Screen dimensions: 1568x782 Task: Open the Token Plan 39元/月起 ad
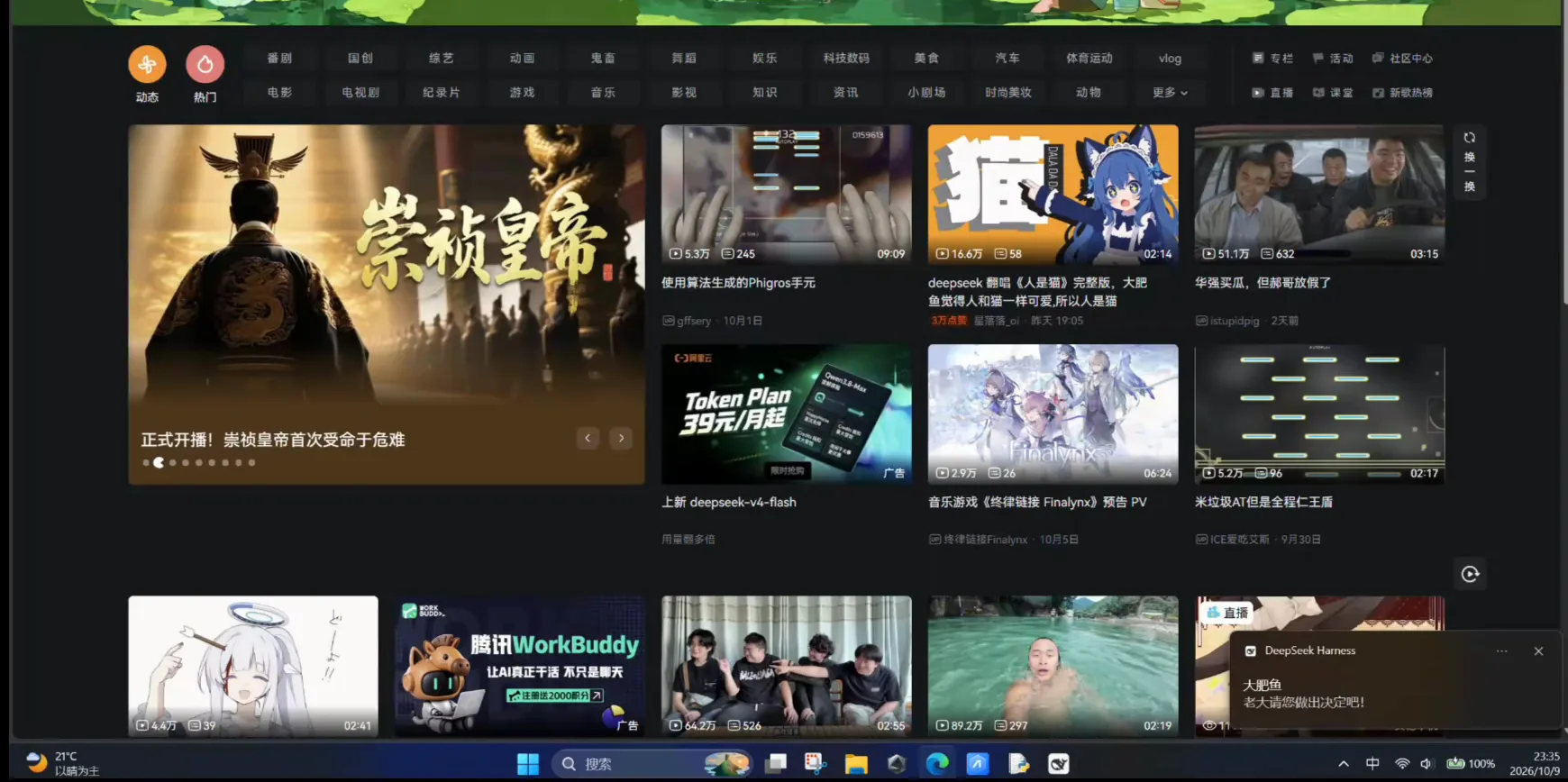coord(787,414)
